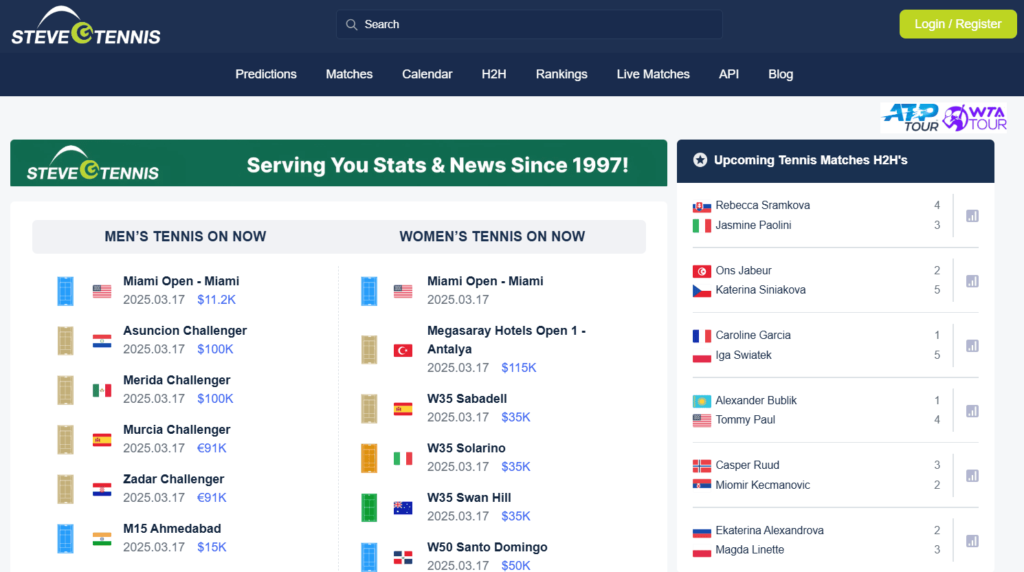
Task: Click player name Tommy Paul
Action: pos(745,420)
